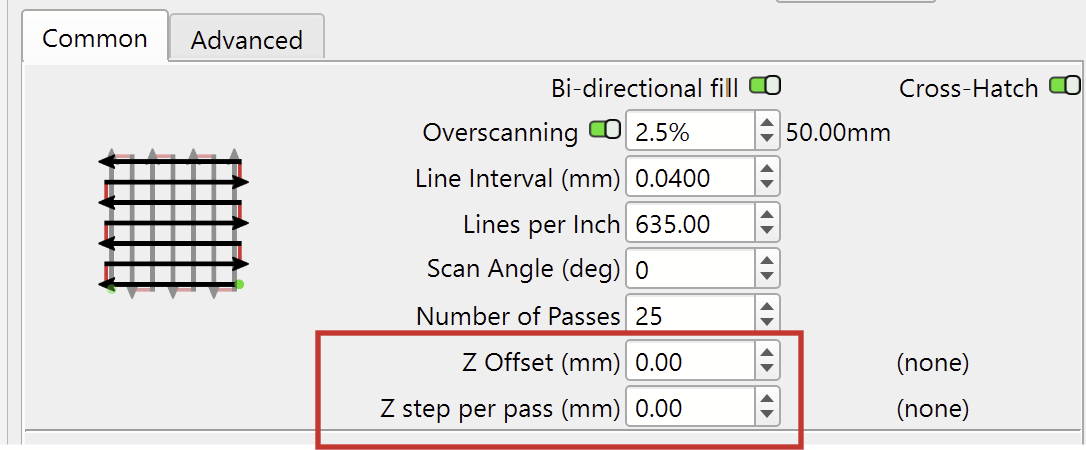
Task: Increase Scan Angle with up arrow
Action: click(x=766, y=261)
